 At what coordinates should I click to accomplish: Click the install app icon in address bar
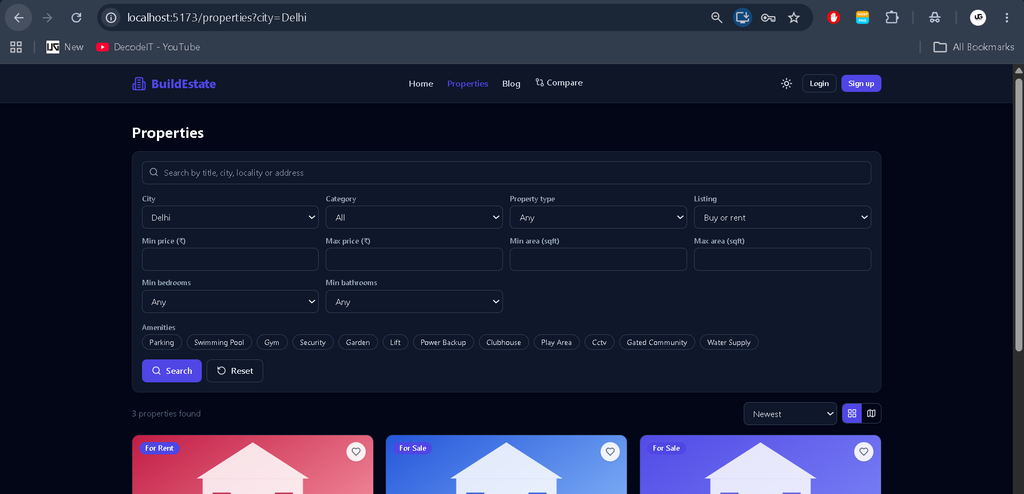coord(742,18)
